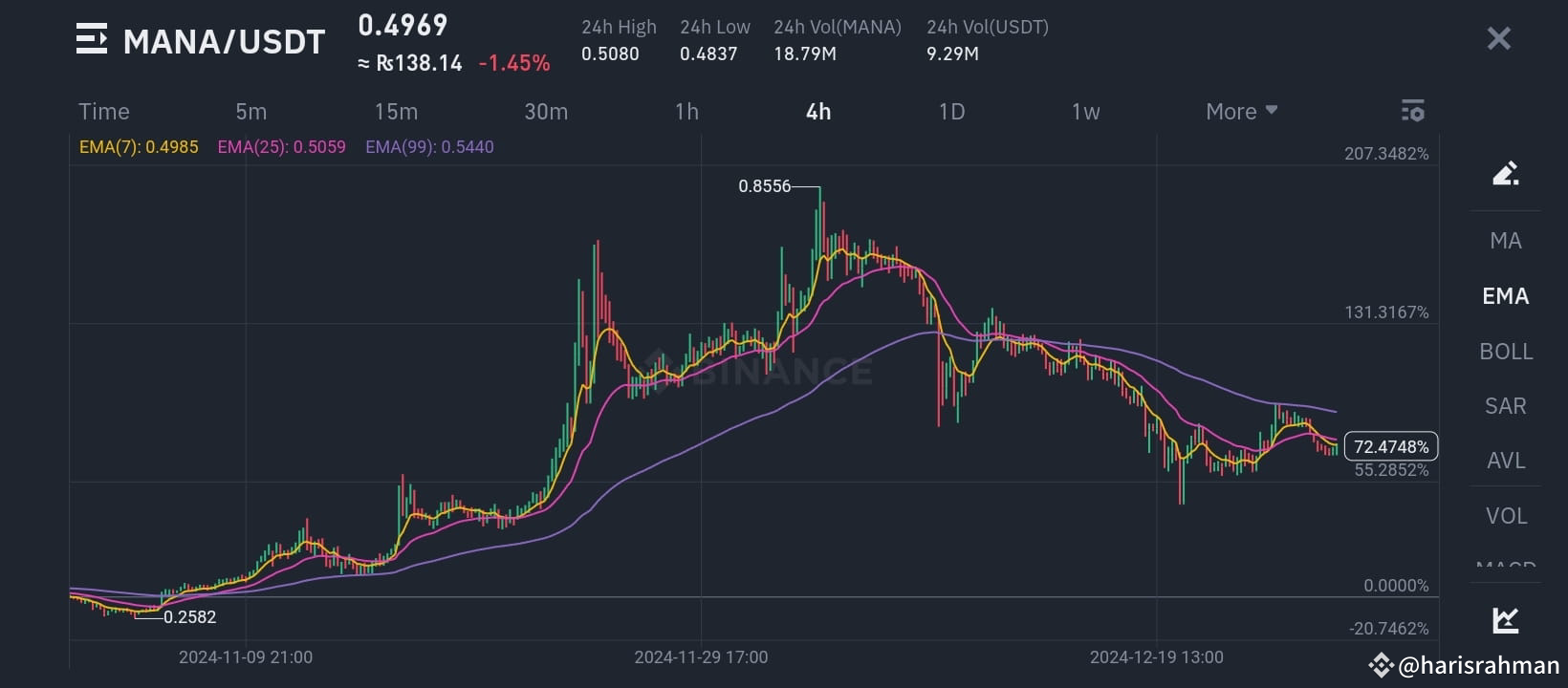Click the 0.8556 peak price label
This screenshot has width=1568, height=688.
click(x=767, y=186)
